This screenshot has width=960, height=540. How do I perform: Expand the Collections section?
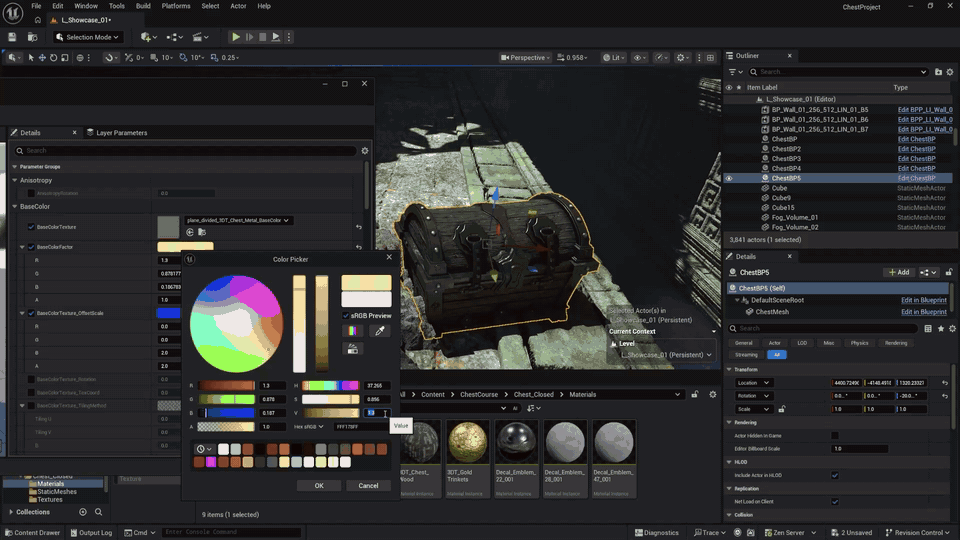11,512
